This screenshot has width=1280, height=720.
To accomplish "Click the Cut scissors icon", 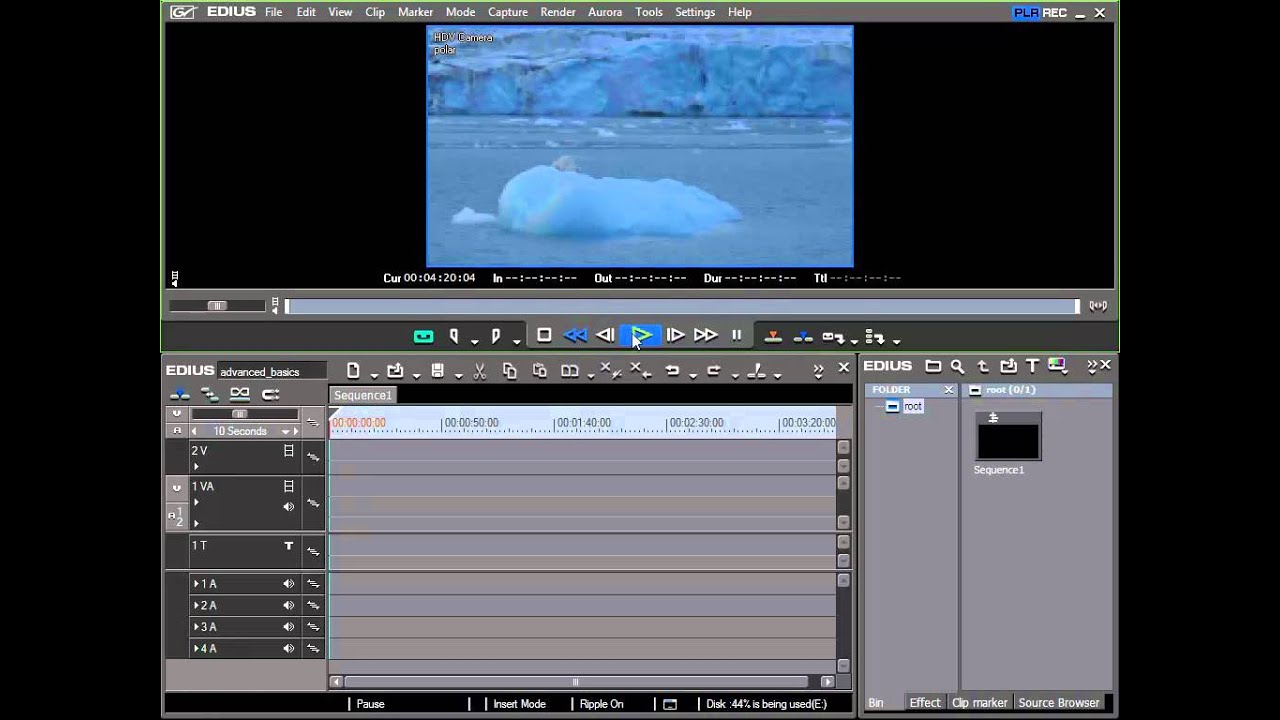I will [479, 371].
